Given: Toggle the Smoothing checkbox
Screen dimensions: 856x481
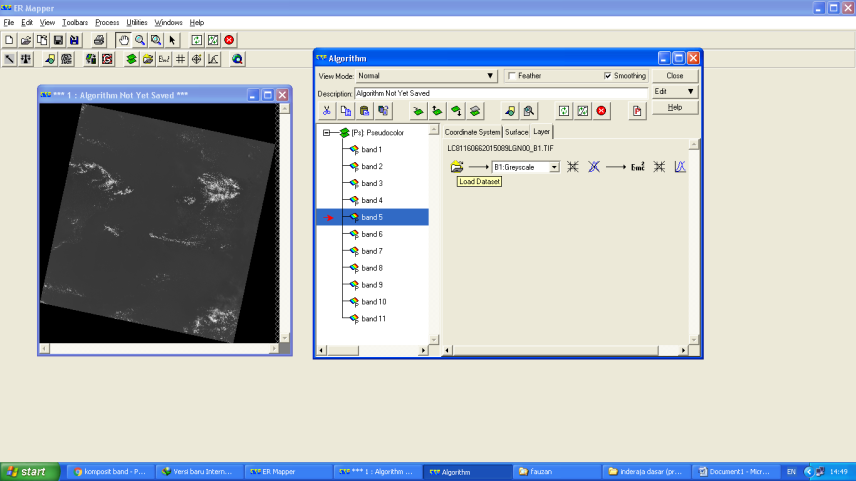Looking at the screenshot, I should click(x=608, y=76).
